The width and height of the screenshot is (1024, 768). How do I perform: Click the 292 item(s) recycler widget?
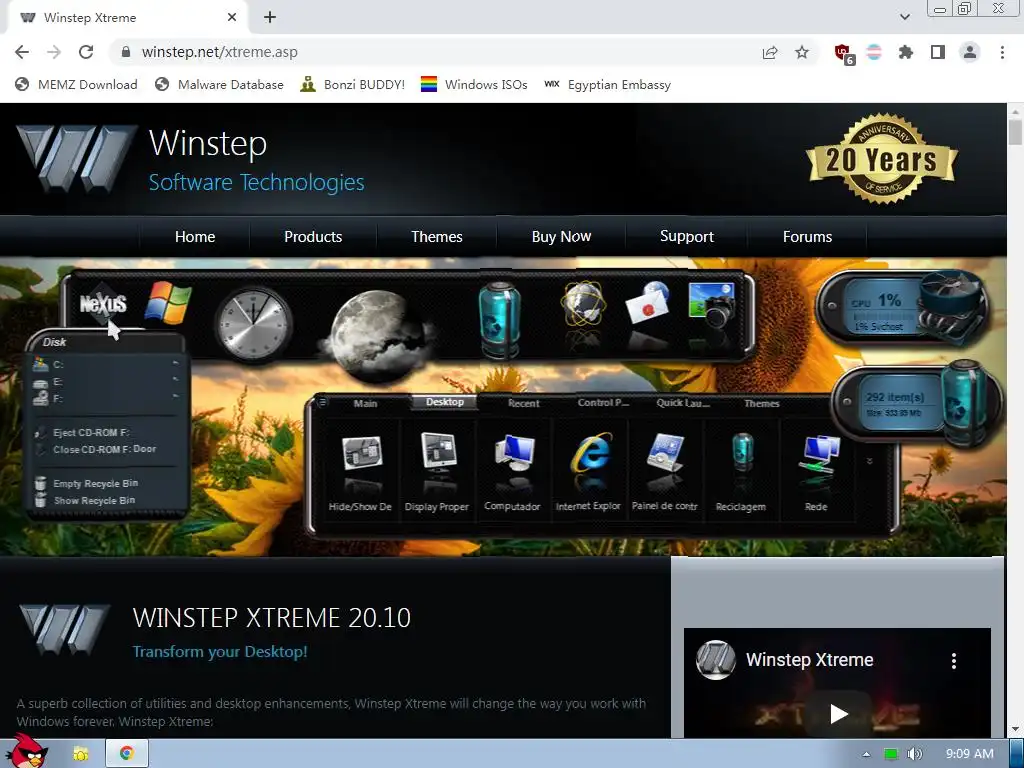tap(918, 404)
